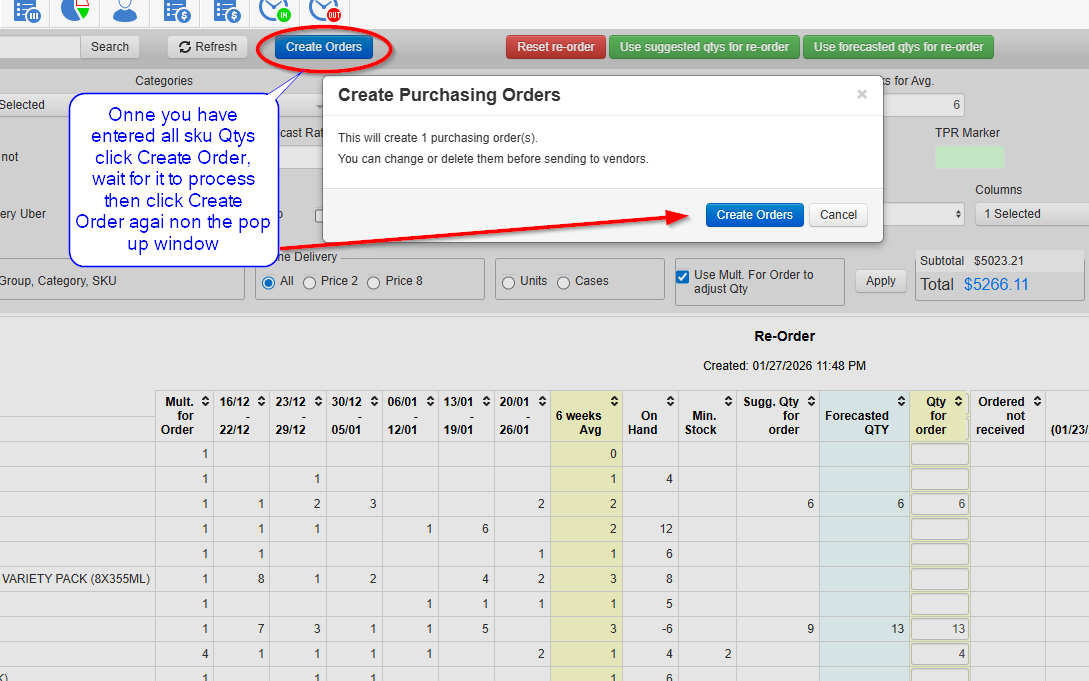Select the Cases radio button
1089x681 pixels.
tap(563, 283)
